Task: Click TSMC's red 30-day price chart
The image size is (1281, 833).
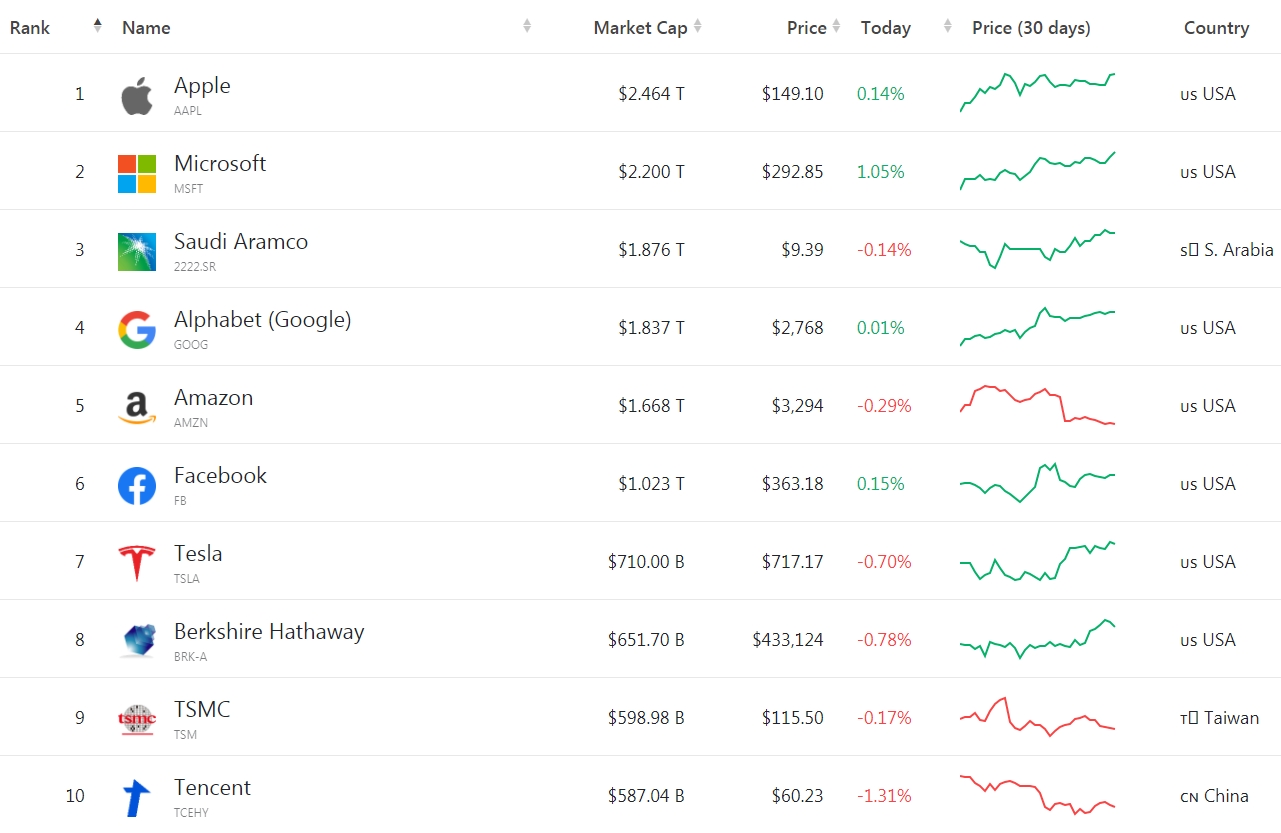Action: [x=1037, y=717]
